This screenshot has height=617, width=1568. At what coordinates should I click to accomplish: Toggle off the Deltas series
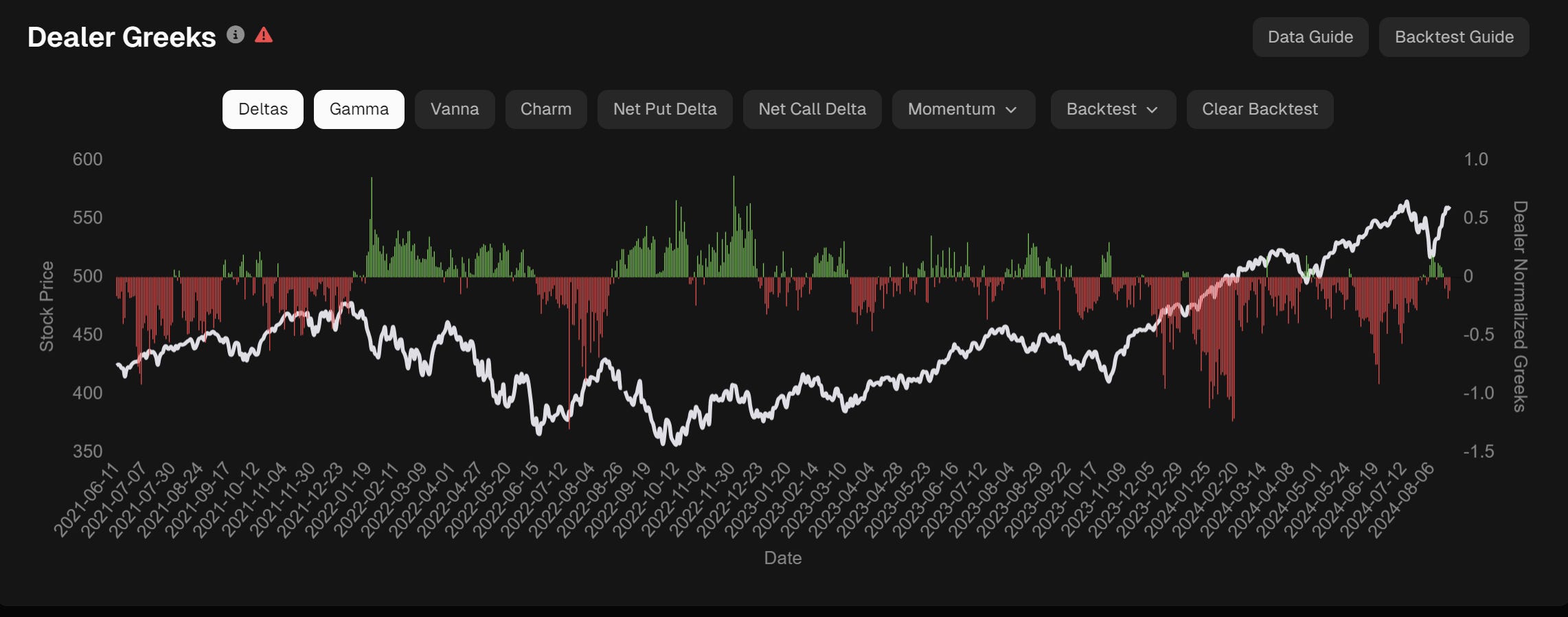click(x=263, y=109)
